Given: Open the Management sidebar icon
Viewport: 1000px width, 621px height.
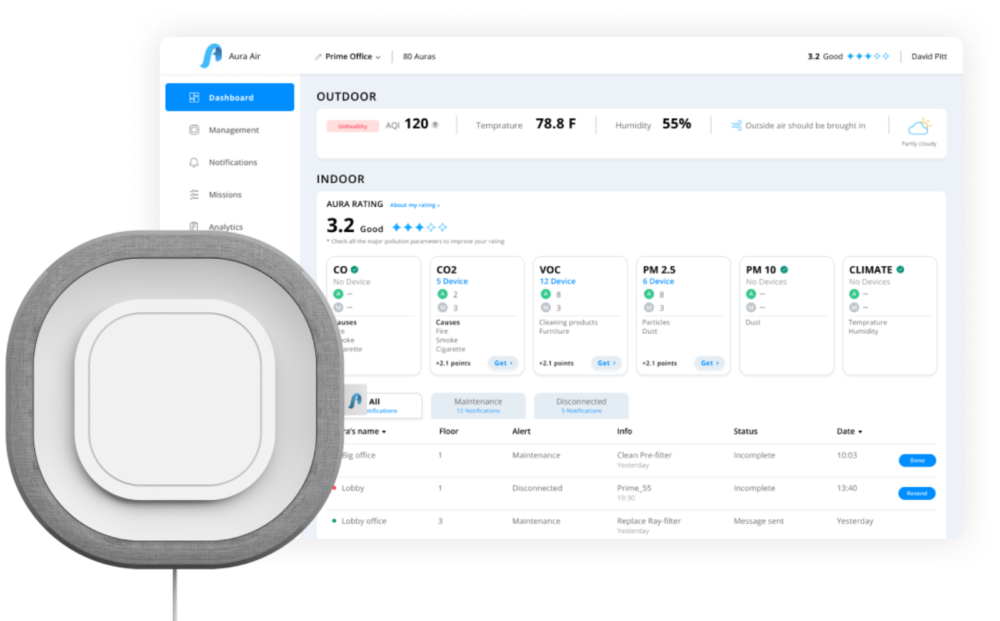Looking at the screenshot, I should [x=194, y=130].
